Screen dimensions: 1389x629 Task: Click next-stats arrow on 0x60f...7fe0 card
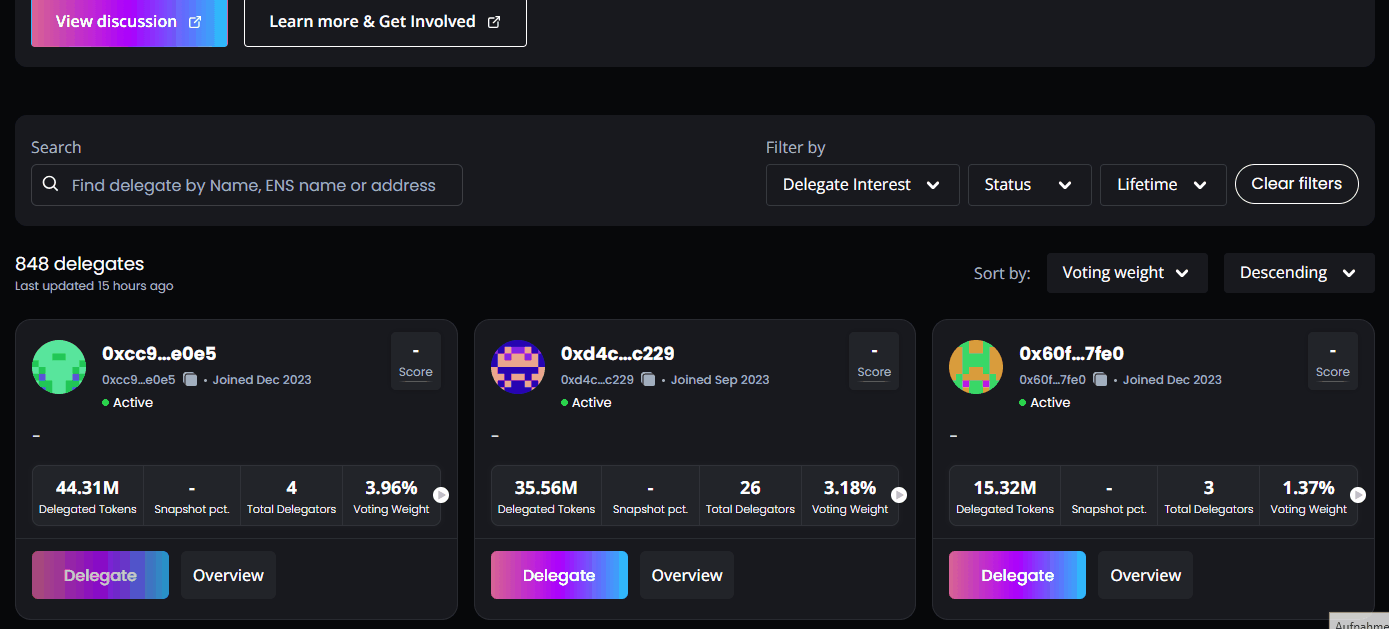tap(1357, 495)
